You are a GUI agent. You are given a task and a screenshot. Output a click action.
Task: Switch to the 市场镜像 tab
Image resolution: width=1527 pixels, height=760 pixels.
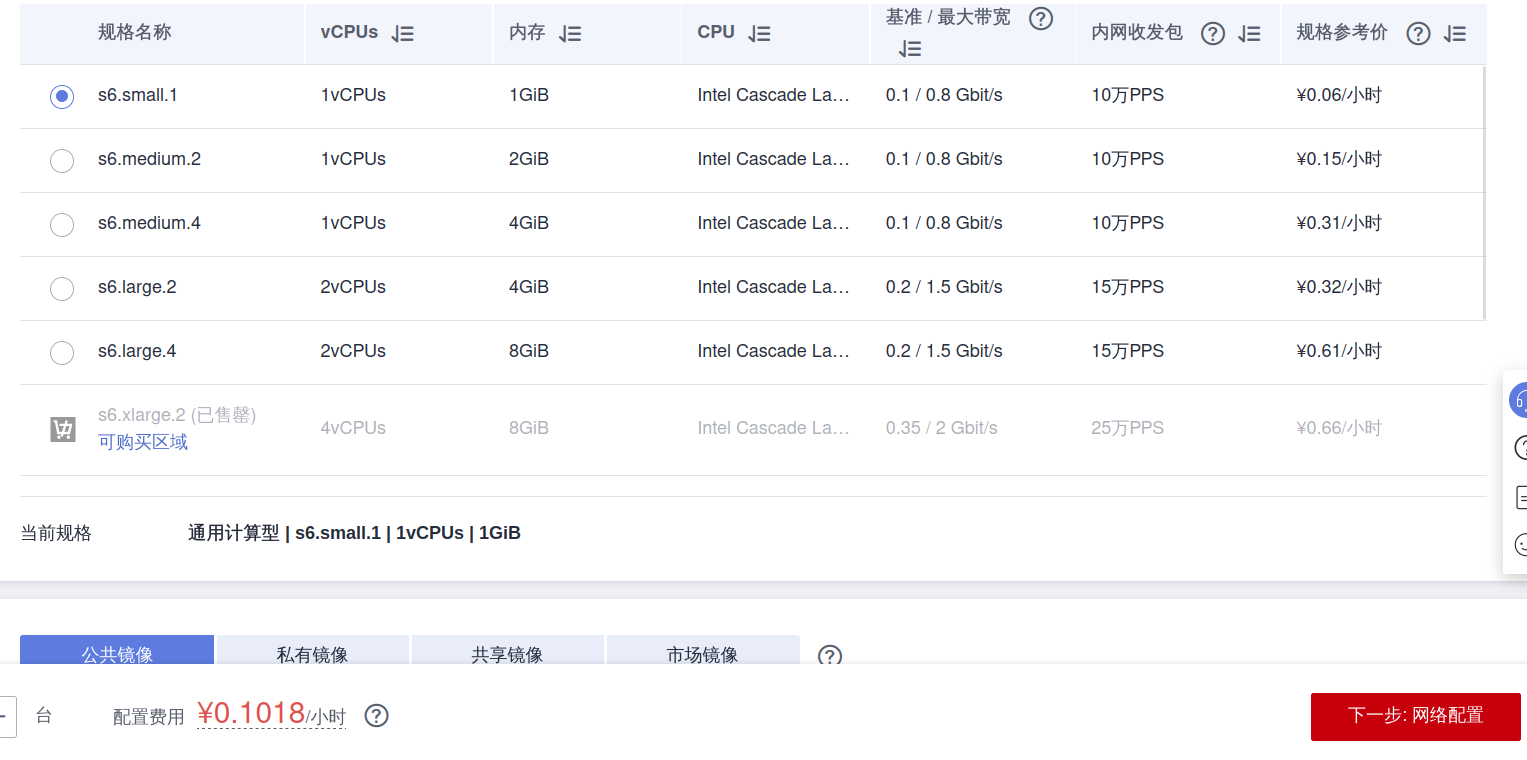coord(703,654)
